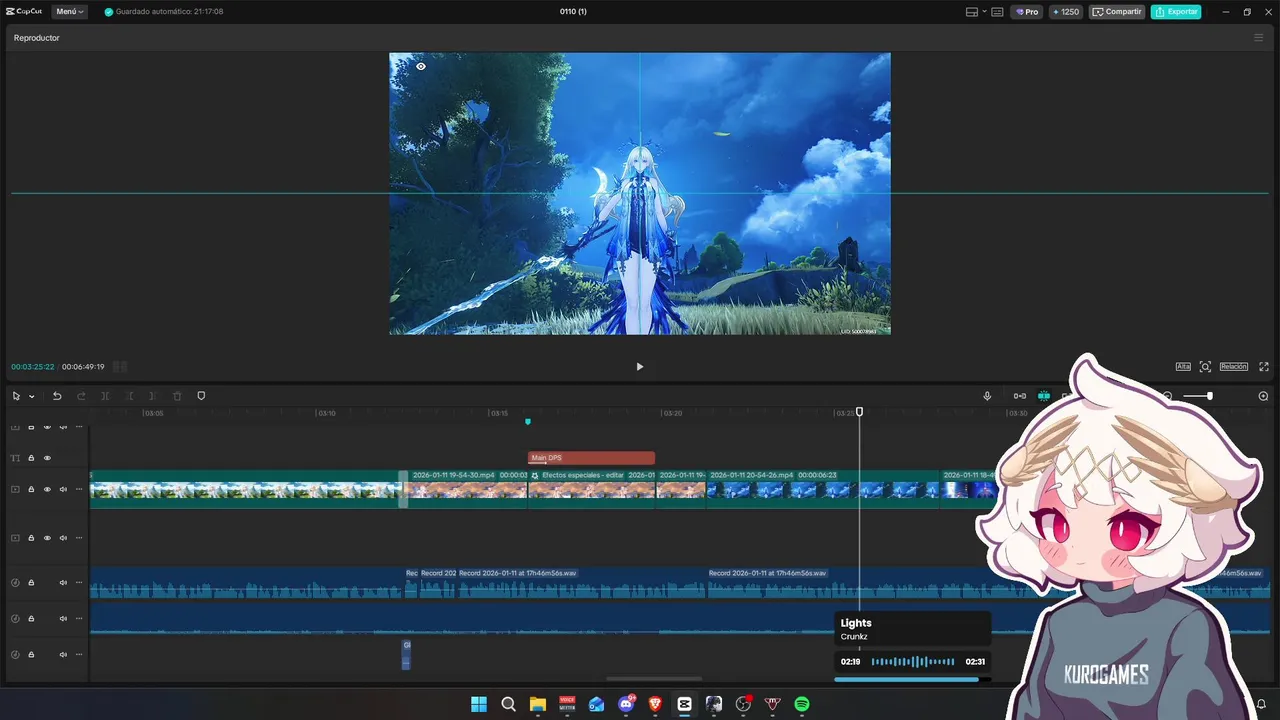This screenshot has height=720, width=1280.
Task: Click the Alta quality button
Action: click(1183, 367)
